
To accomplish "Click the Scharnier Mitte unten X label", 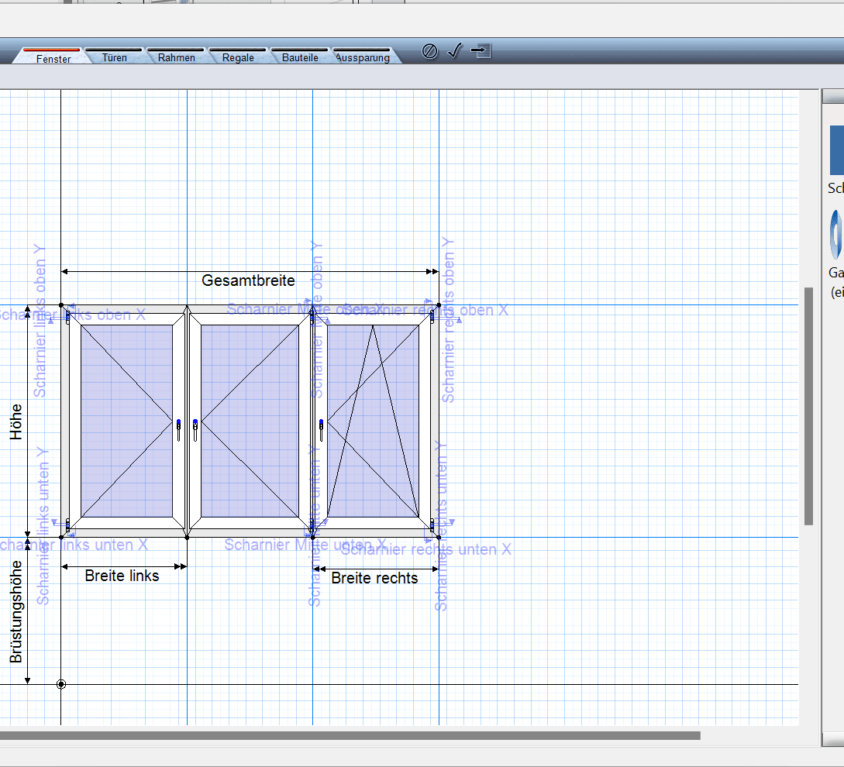I will click(x=305, y=545).
